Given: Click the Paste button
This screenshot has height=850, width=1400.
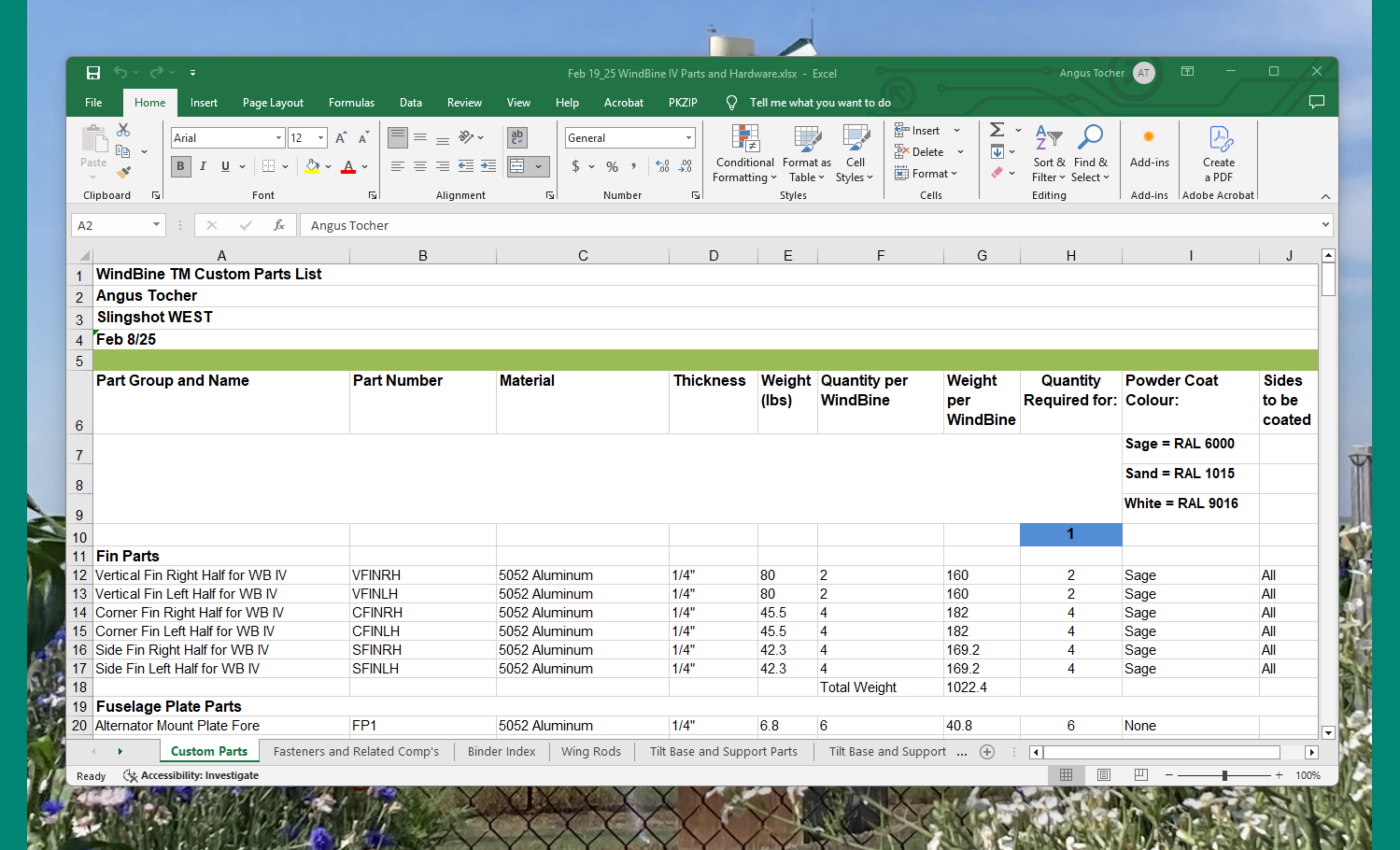Looking at the screenshot, I should click(93, 151).
